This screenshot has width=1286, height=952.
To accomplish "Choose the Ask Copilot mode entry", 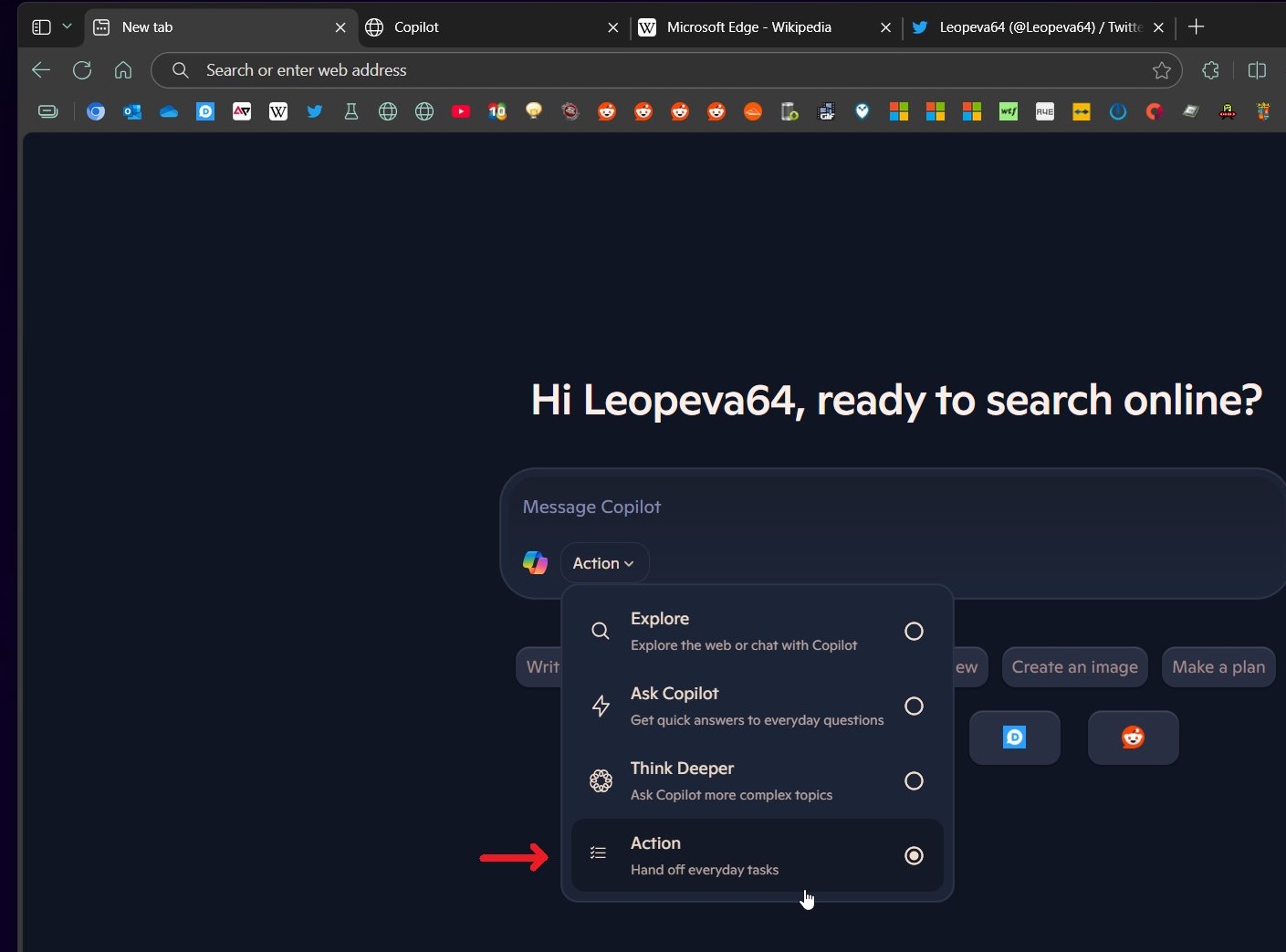I will coord(758,706).
